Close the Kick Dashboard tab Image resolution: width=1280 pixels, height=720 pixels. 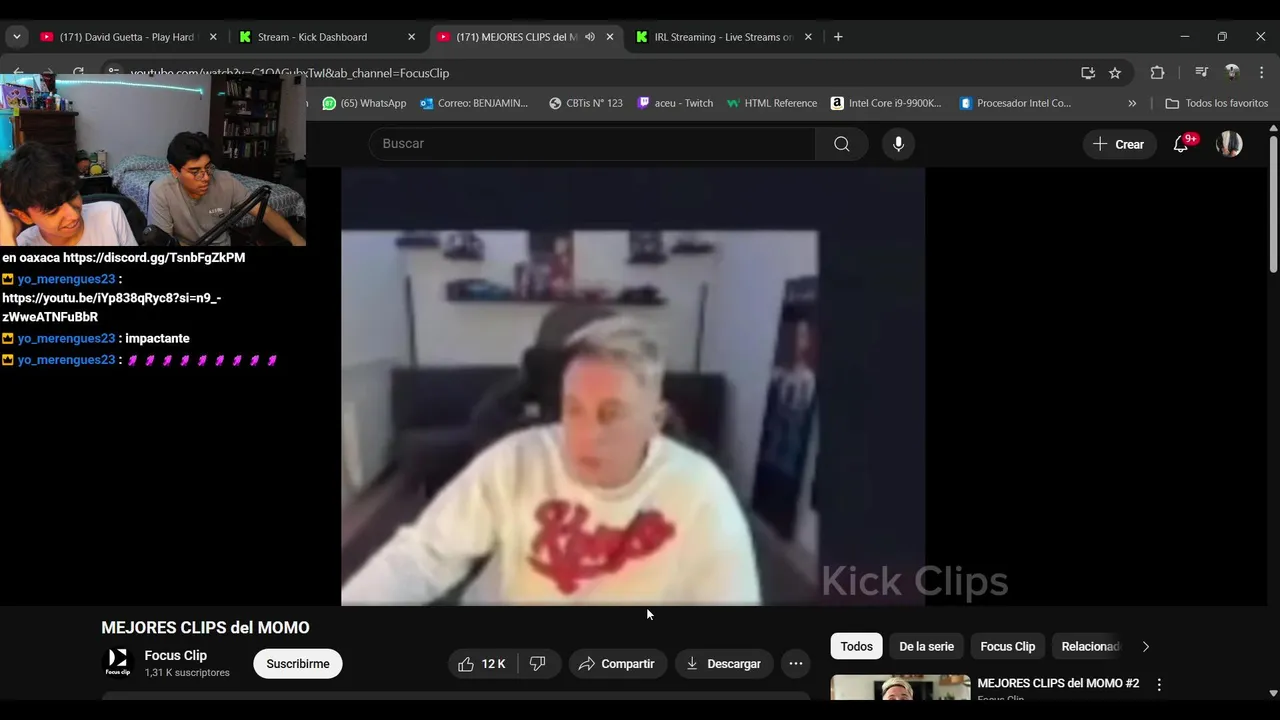click(411, 37)
